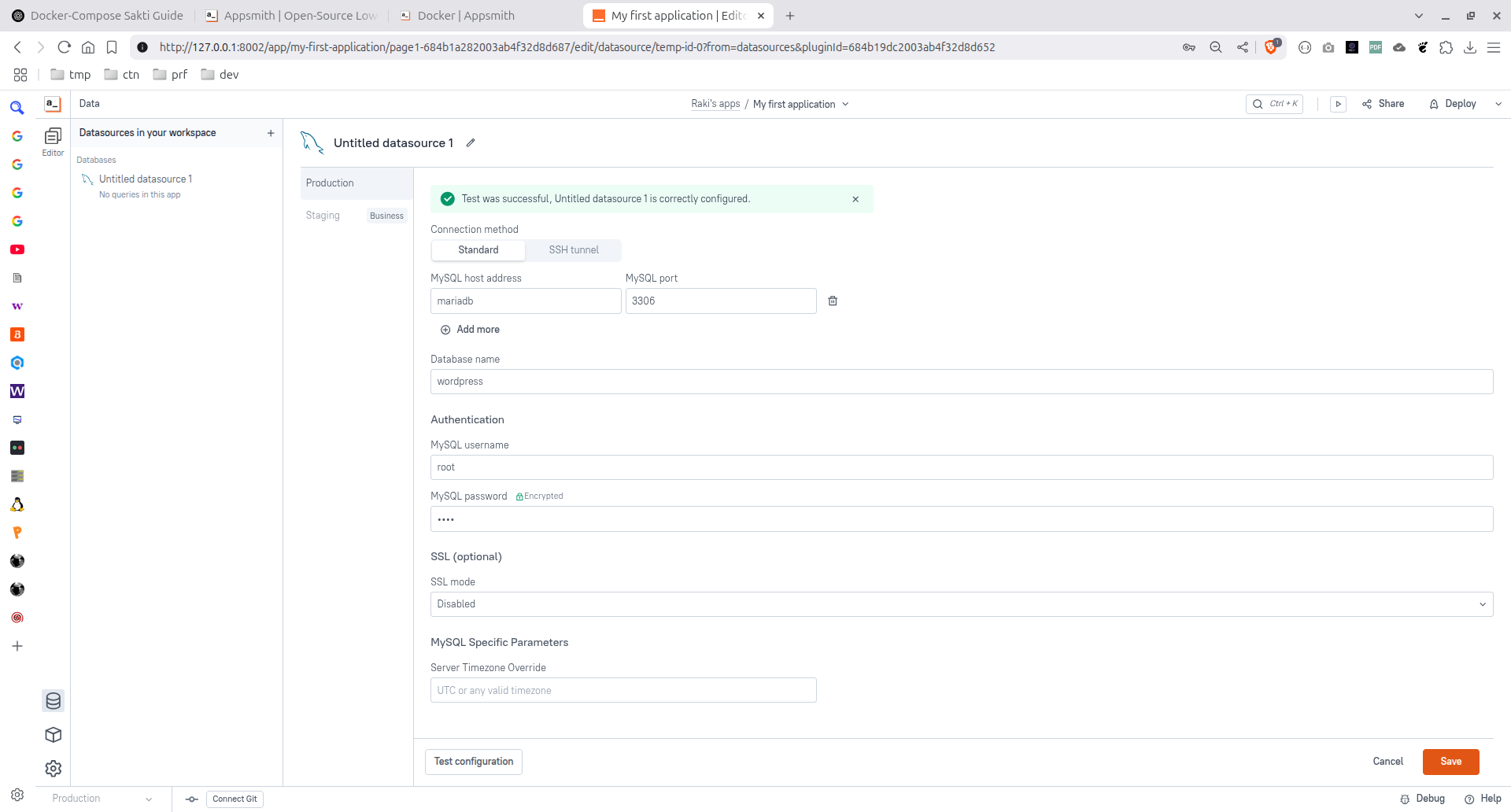Click the MySQL host address field

pos(526,301)
